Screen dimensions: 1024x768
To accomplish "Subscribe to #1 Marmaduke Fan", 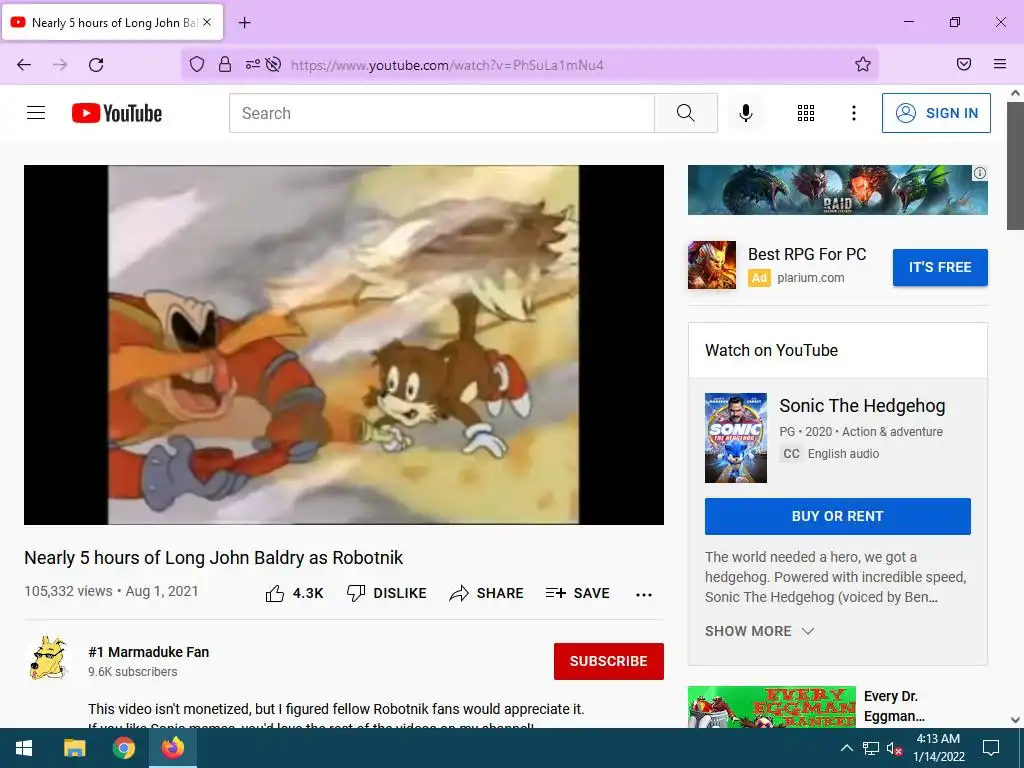I will point(609,661).
